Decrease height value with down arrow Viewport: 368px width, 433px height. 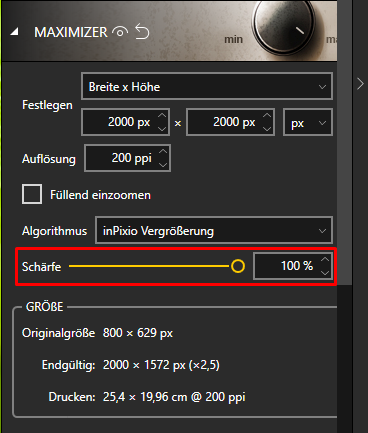(x=267, y=128)
